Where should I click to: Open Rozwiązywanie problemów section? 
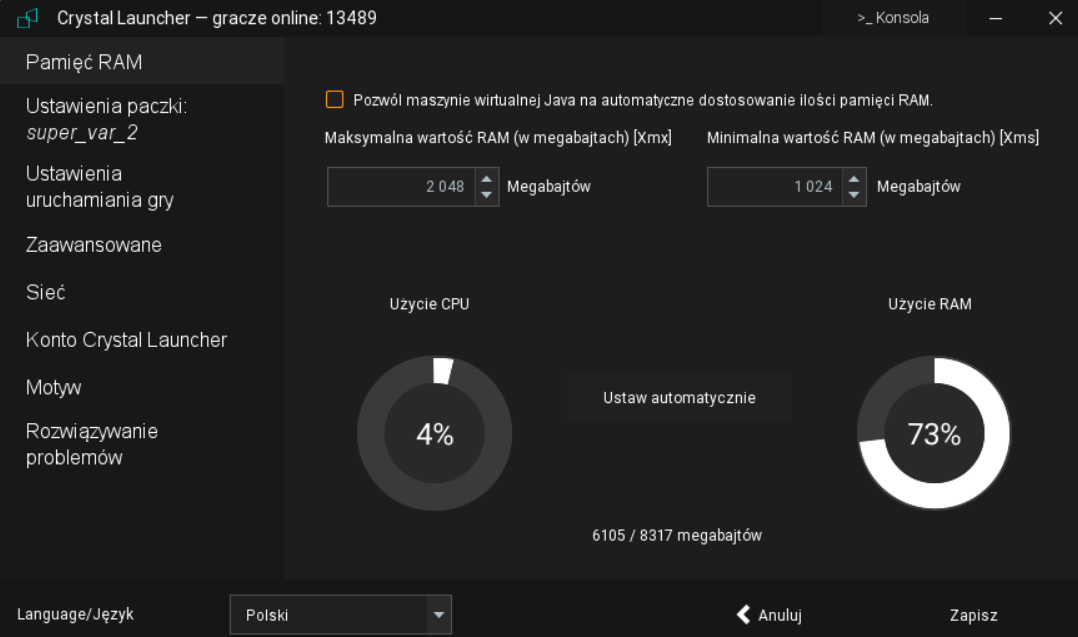(x=91, y=445)
